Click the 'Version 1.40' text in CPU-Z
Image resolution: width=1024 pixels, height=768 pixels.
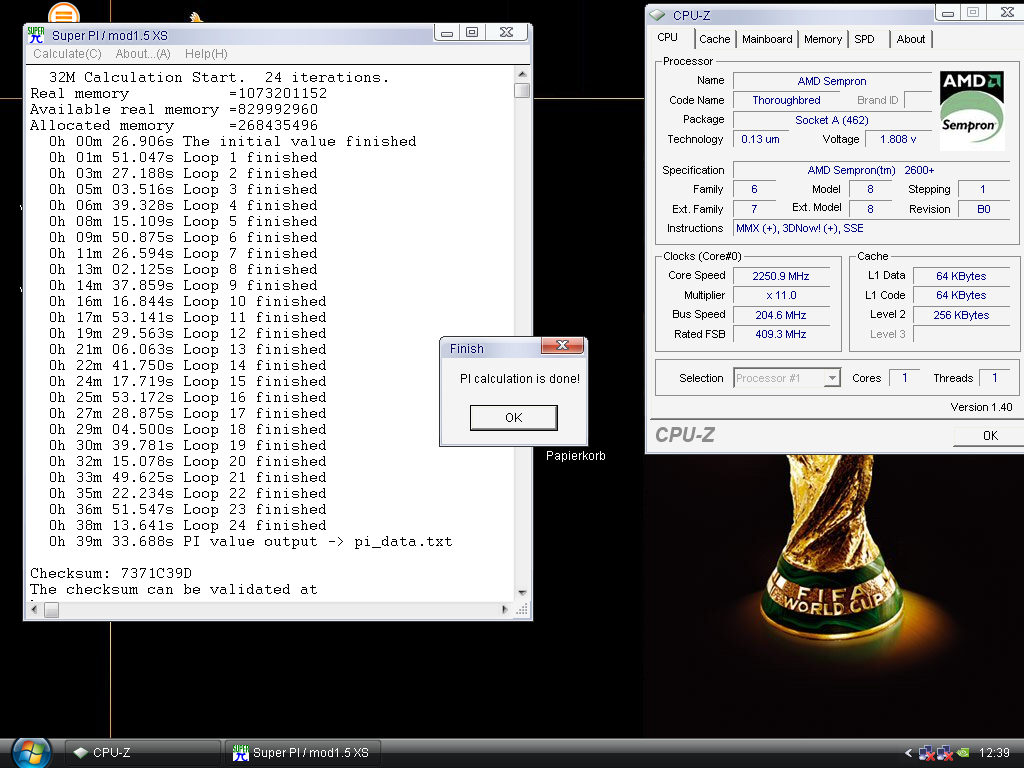pos(981,407)
